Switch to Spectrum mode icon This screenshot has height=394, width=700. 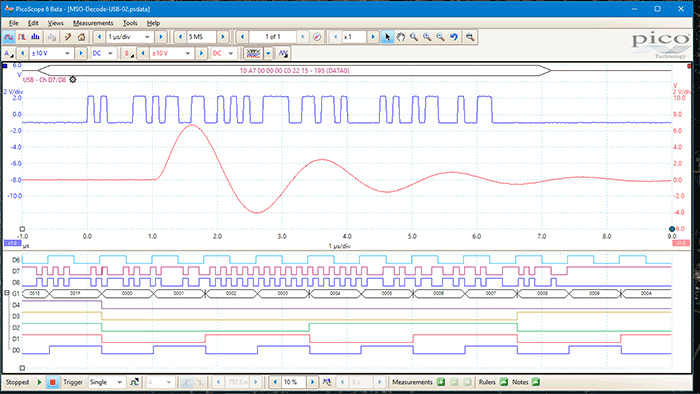pyautogui.click(x=35, y=37)
